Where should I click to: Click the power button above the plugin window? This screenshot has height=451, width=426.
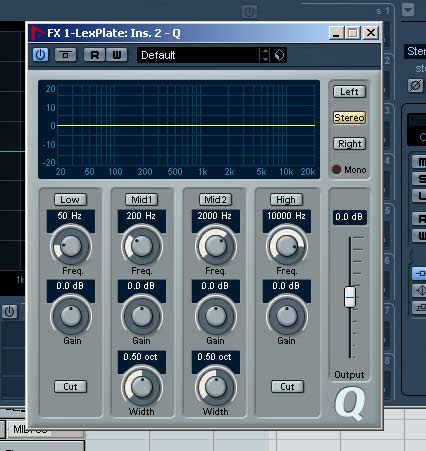pos(249,11)
